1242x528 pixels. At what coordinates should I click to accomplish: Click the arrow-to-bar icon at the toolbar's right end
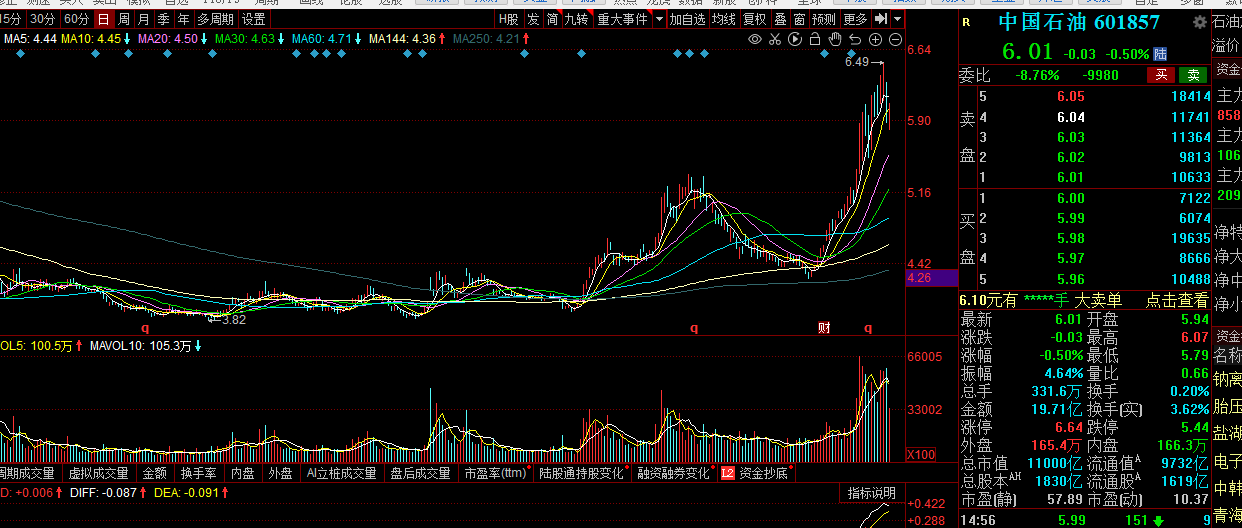tap(881, 19)
